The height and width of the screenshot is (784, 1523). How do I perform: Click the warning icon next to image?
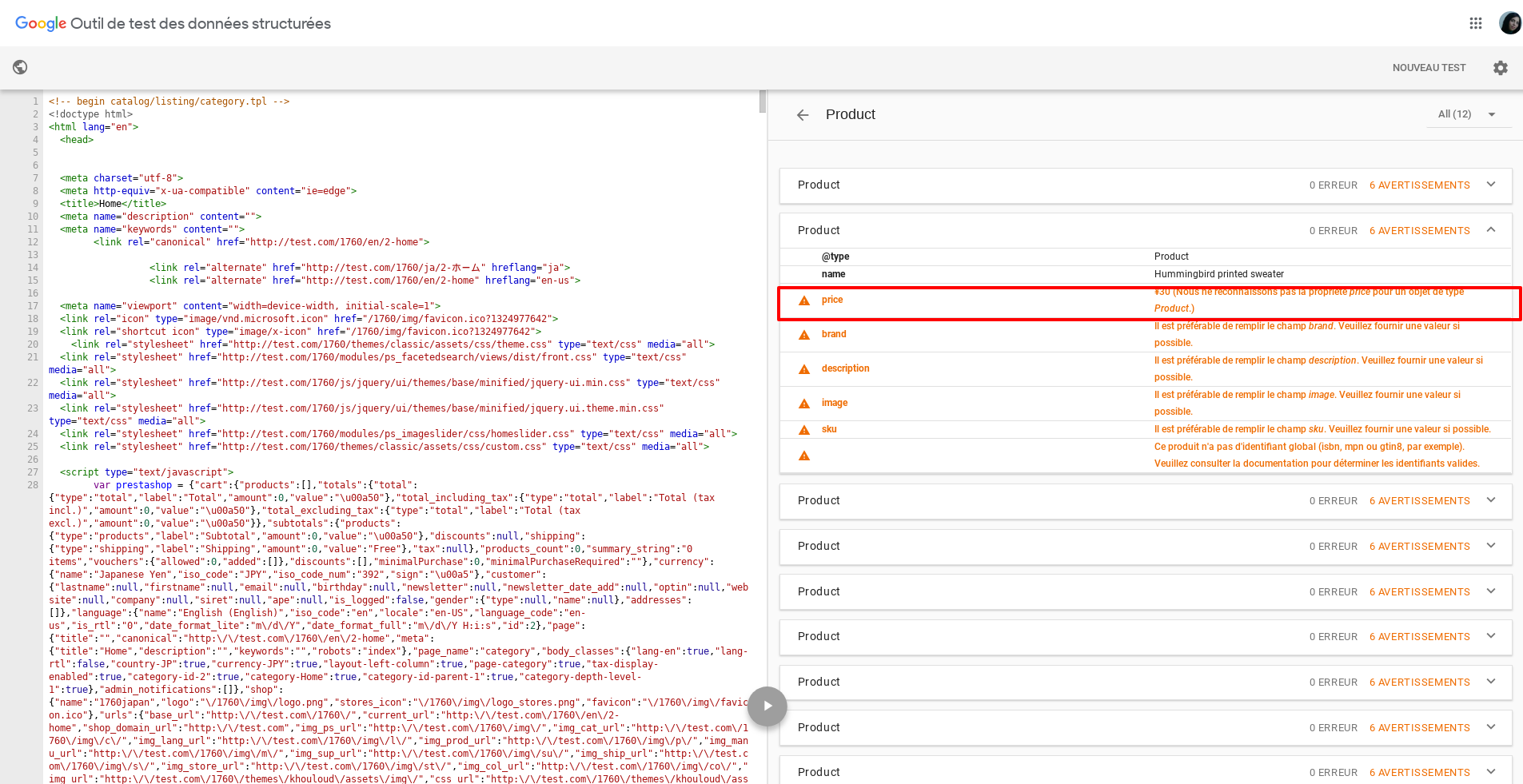[804, 403]
